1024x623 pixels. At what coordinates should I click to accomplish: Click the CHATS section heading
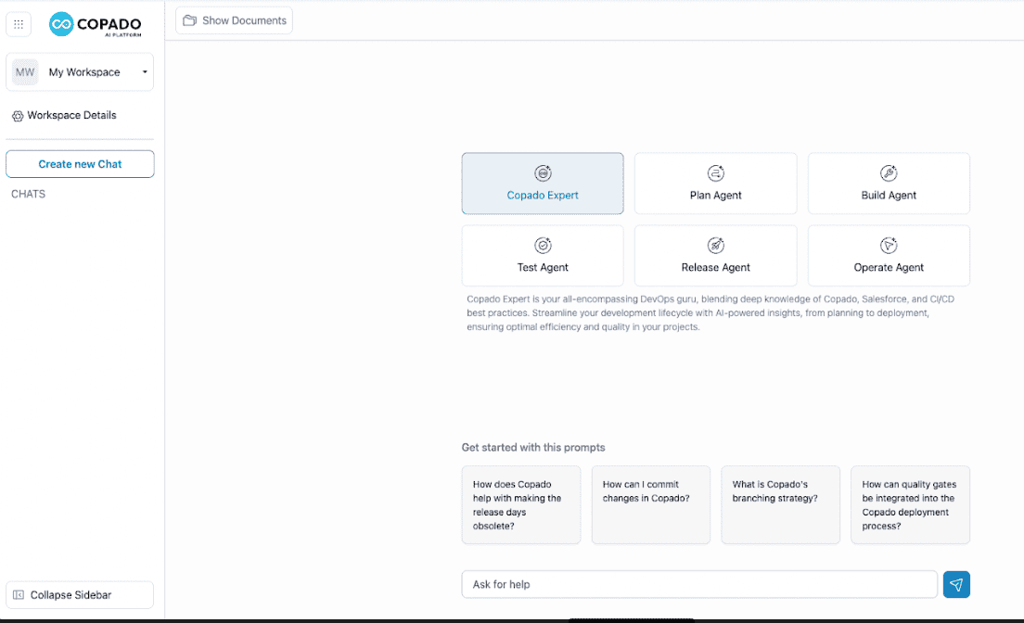point(28,194)
